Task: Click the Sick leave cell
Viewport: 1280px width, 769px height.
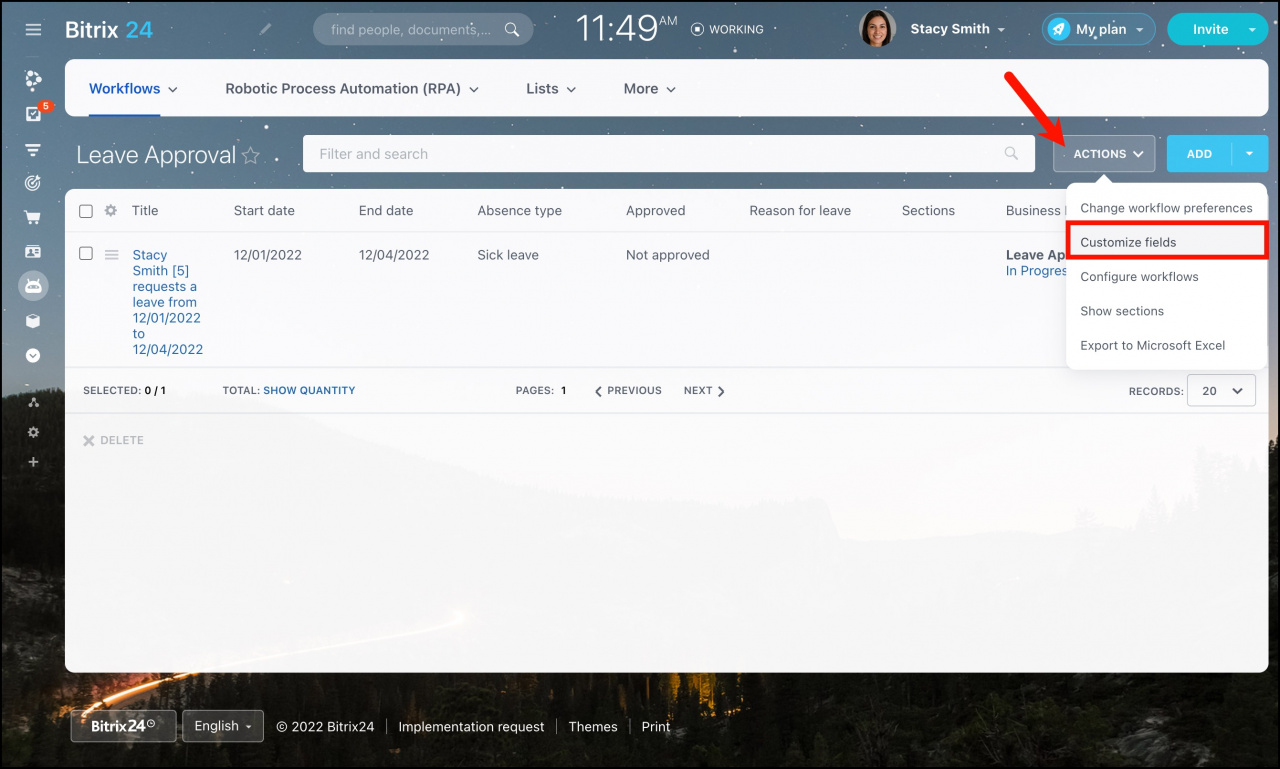Action: 508,255
